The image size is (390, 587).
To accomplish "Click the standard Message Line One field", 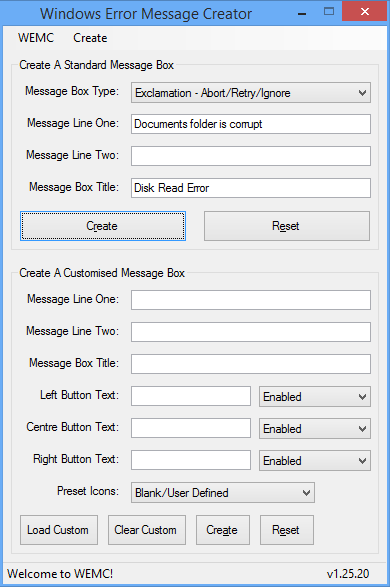I will pyautogui.click(x=251, y=124).
